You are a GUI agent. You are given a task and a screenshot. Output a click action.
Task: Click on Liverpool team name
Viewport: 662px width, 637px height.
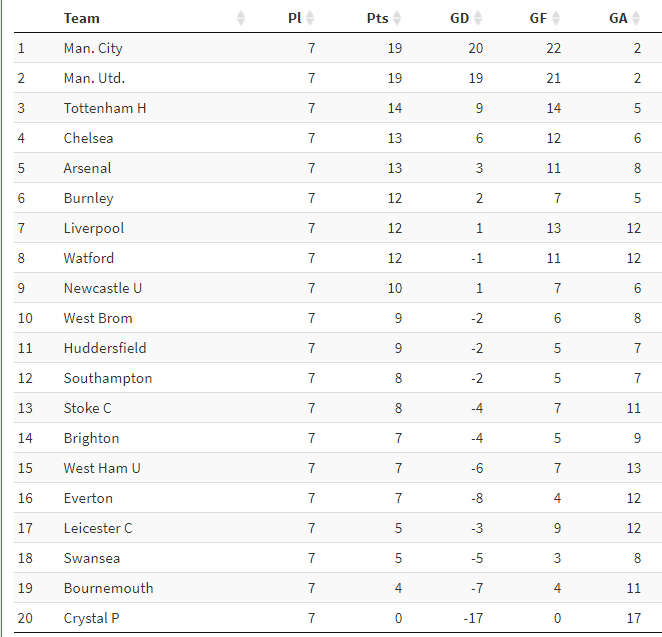coord(94,228)
